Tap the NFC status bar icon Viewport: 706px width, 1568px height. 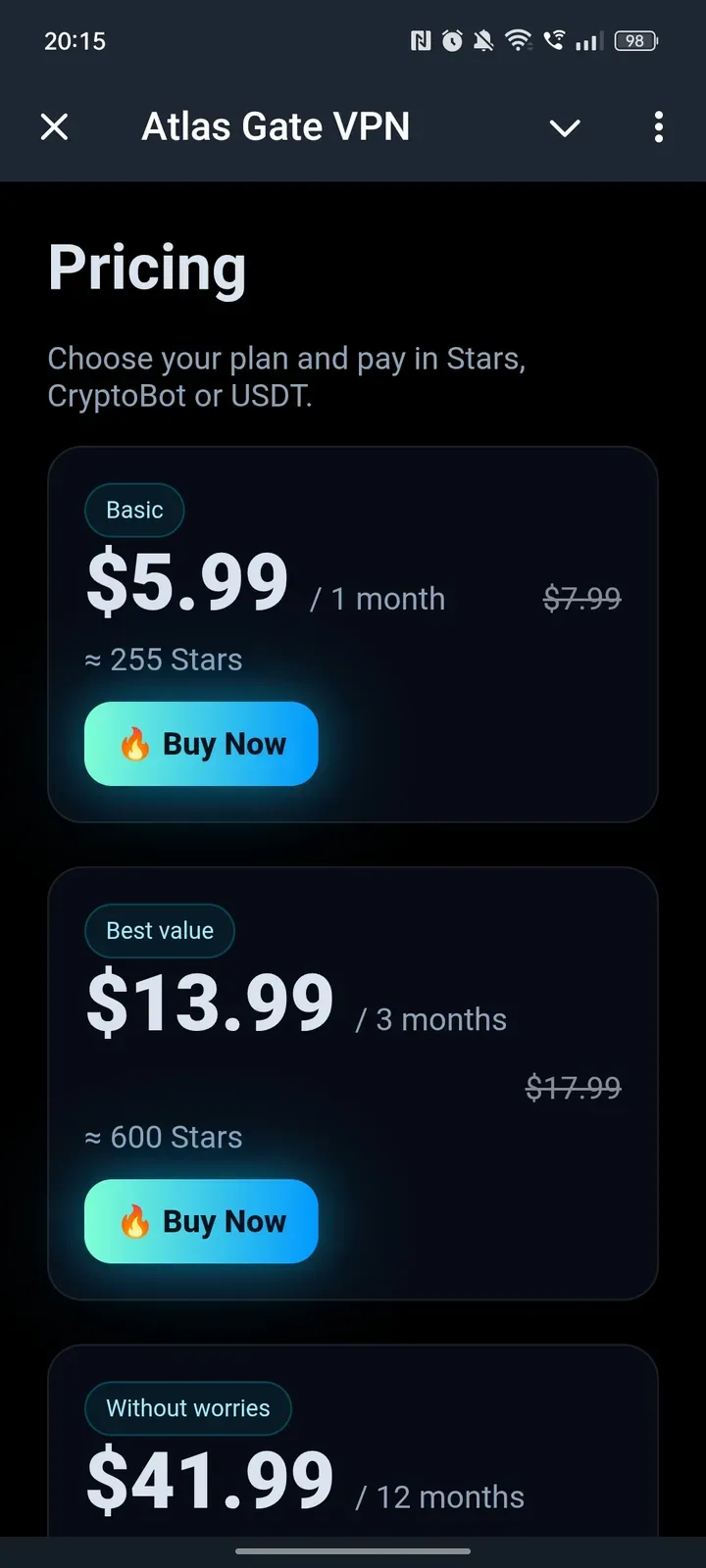[421, 41]
